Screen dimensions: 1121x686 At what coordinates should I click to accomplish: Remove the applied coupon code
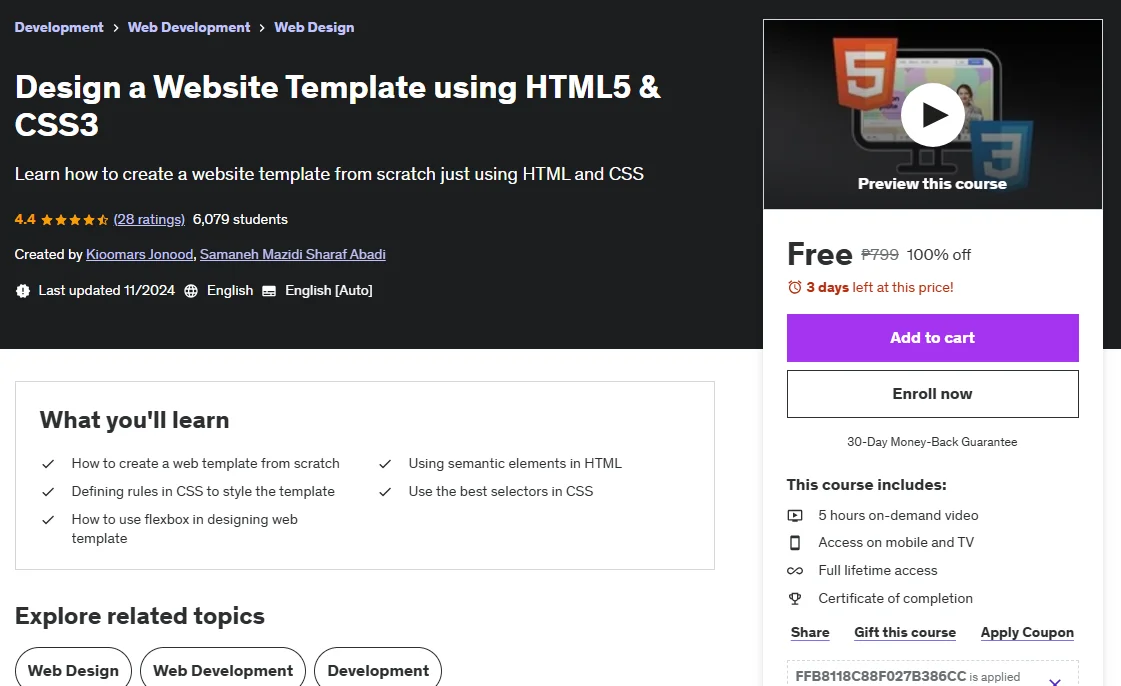1055,681
